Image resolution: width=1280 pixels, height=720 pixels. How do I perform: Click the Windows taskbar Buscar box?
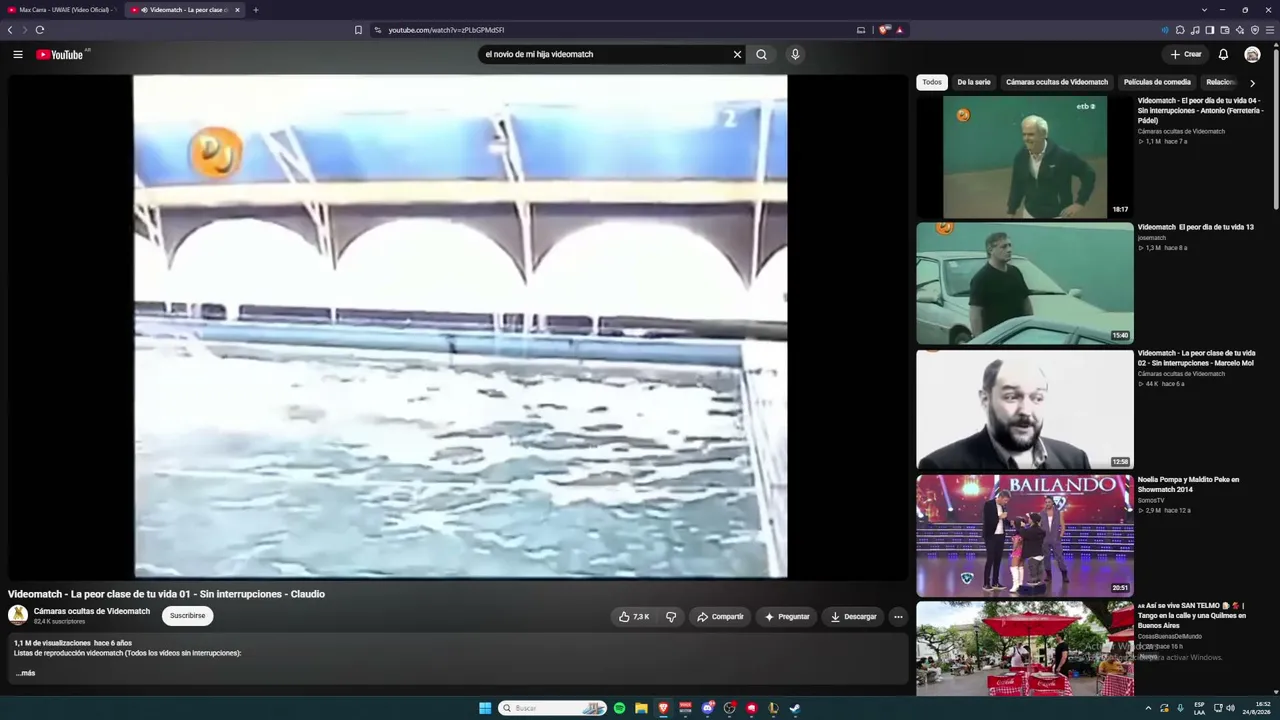click(x=552, y=708)
